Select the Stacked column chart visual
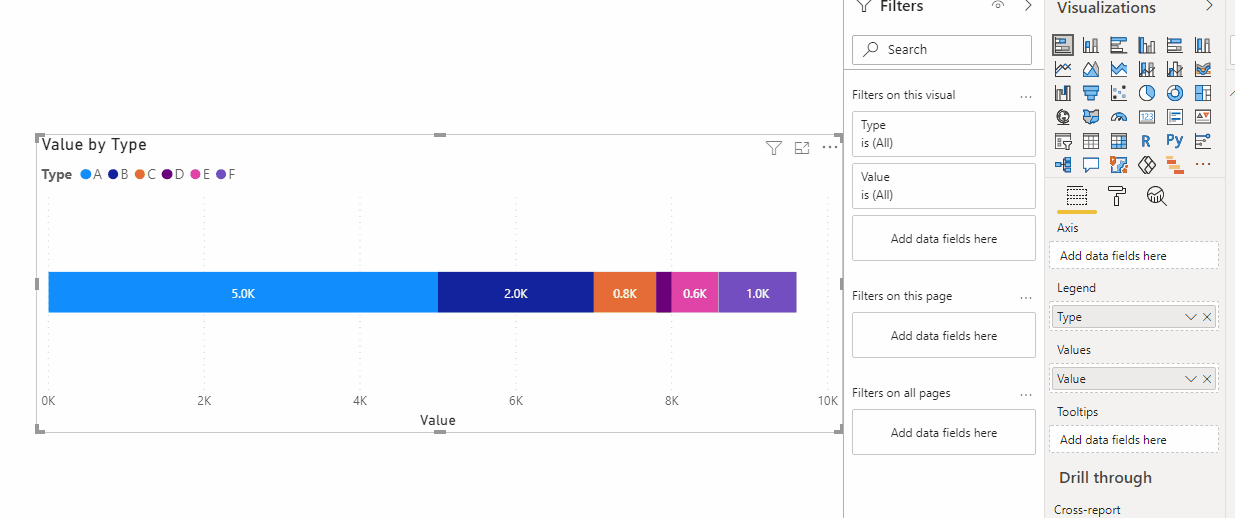 [x=1091, y=45]
